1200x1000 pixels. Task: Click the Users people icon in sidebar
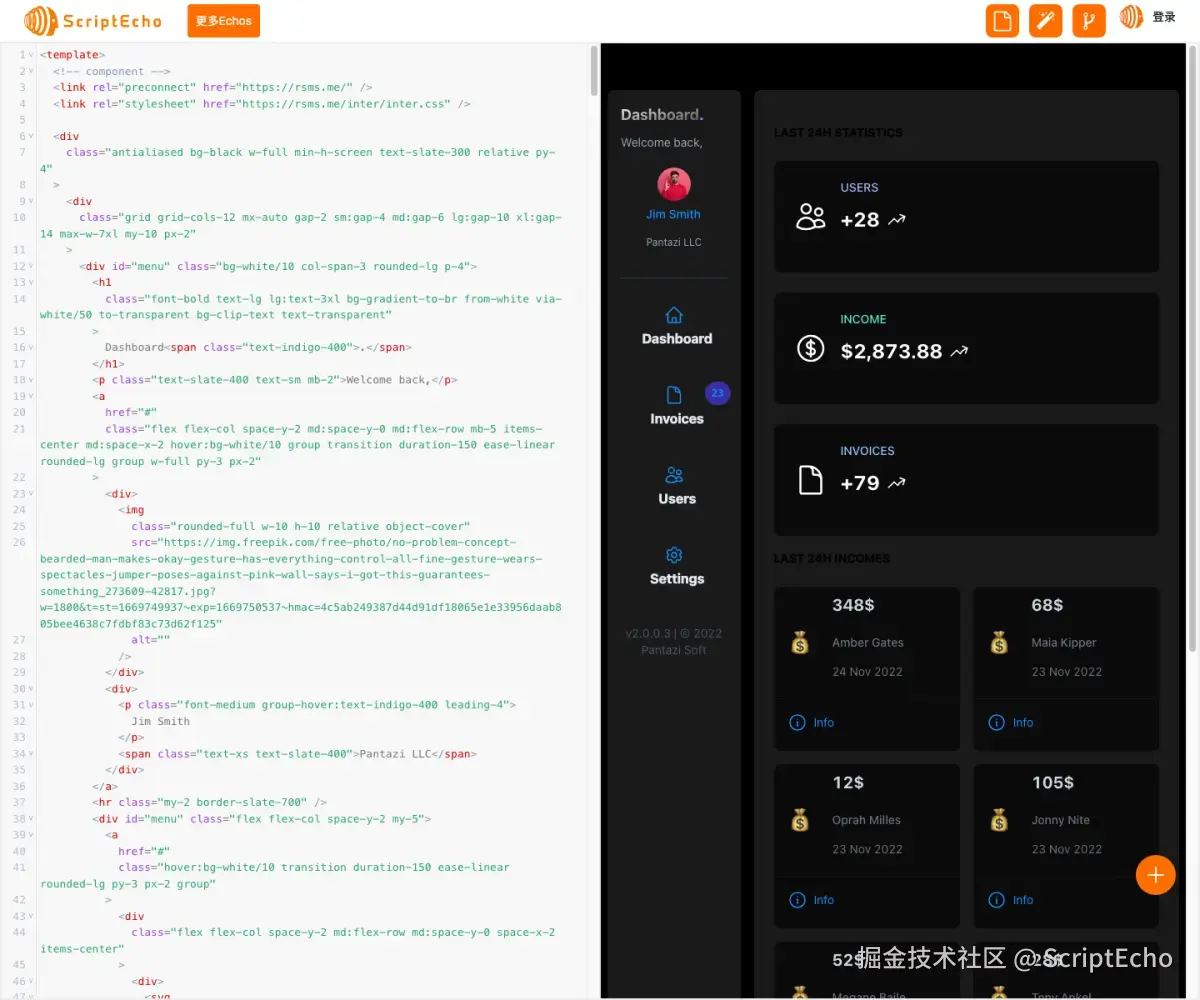click(674, 474)
